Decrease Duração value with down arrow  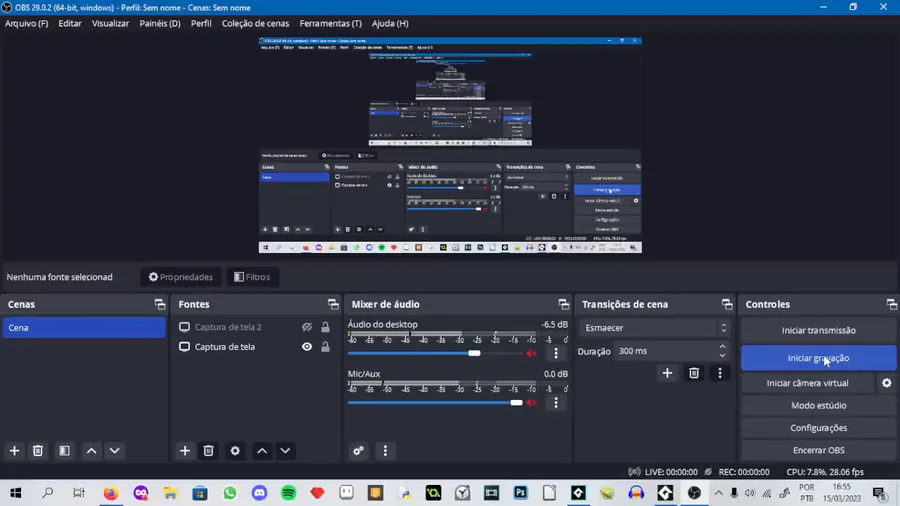pos(723,355)
